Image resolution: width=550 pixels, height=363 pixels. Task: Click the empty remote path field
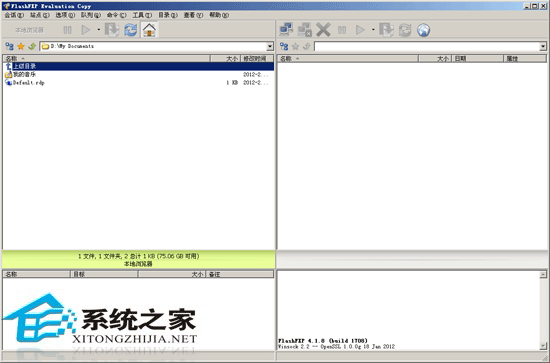tap(427, 46)
